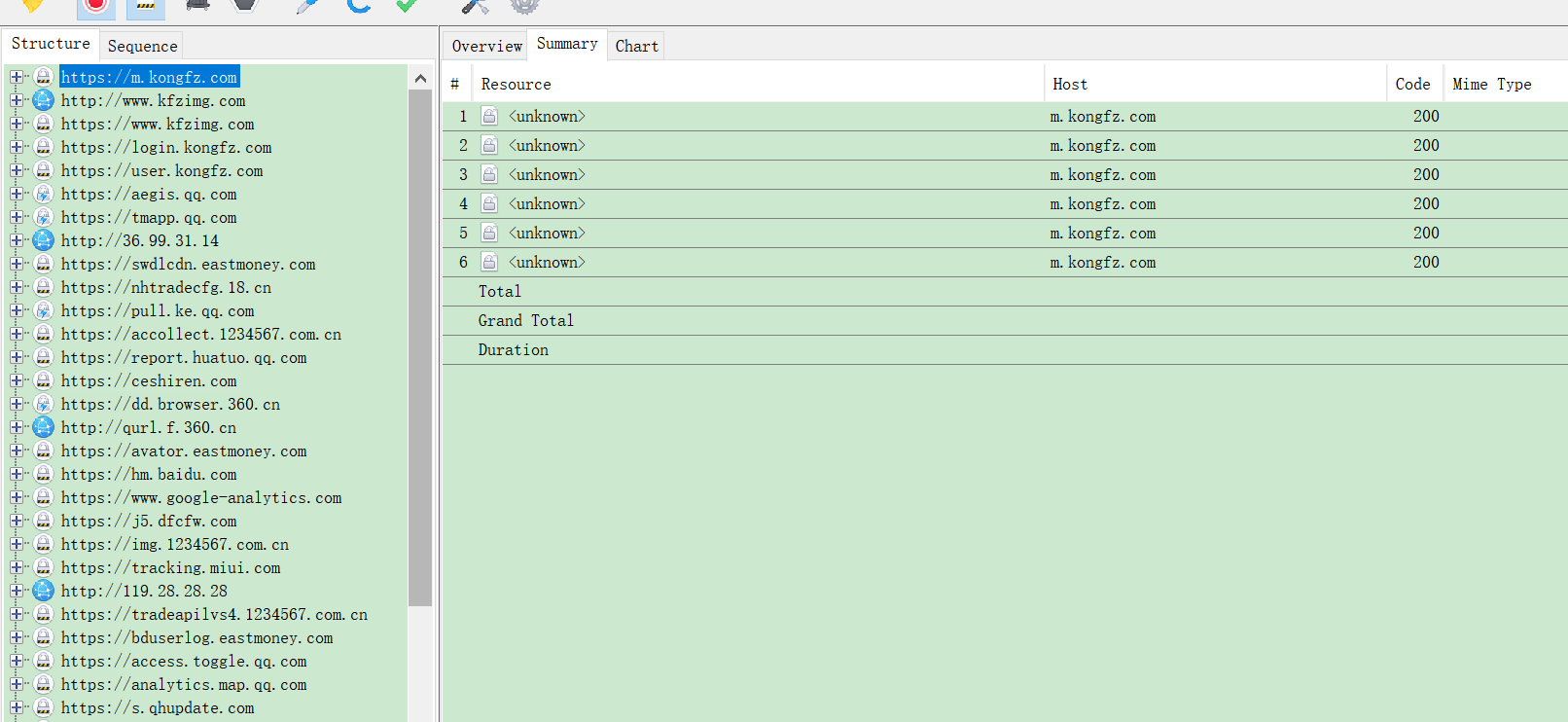The height and width of the screenshot is (722, 1568).
Task: Switch to the Sequence tab
Action: [x=142, y=46]
